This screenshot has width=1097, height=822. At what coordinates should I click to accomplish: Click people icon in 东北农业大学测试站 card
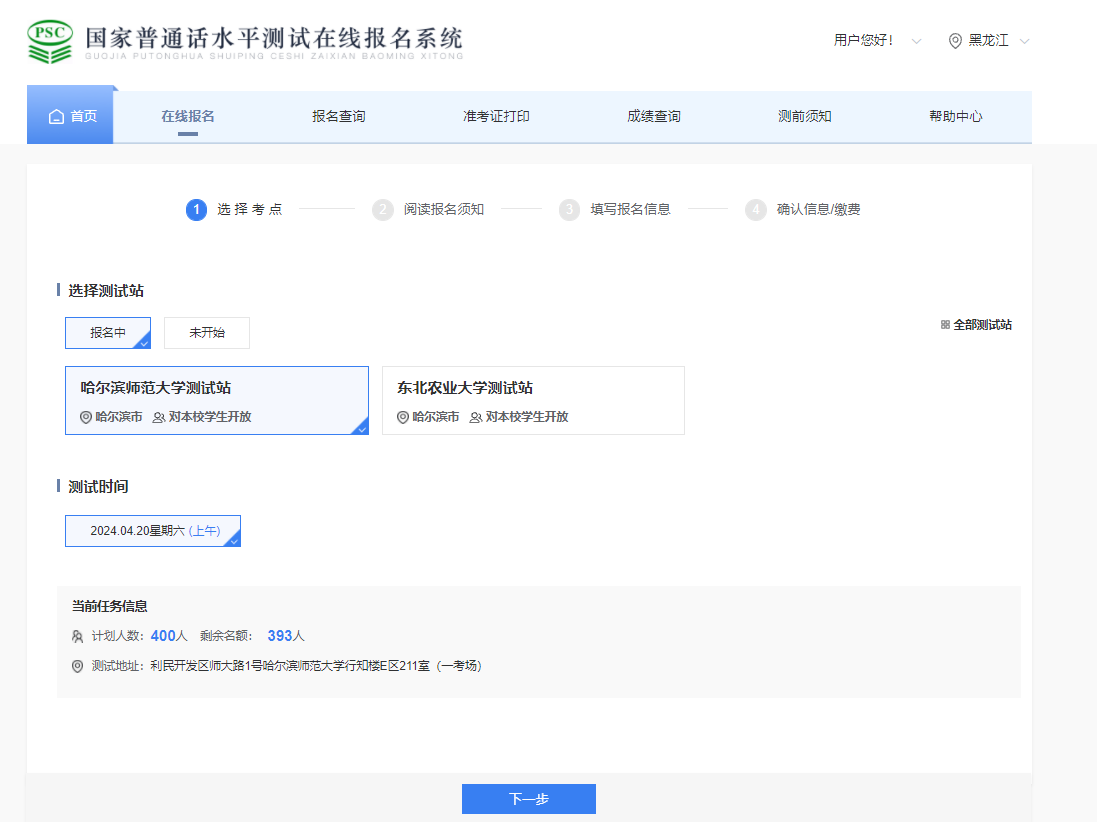tap(476, 417)
